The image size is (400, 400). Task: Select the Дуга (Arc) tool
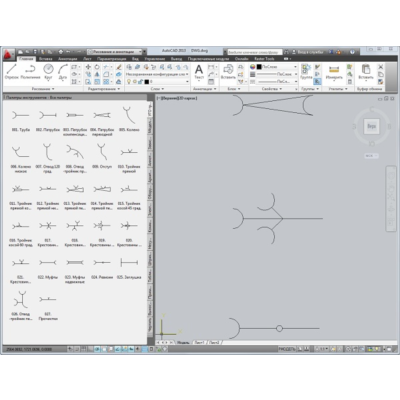tap(63, 72)
